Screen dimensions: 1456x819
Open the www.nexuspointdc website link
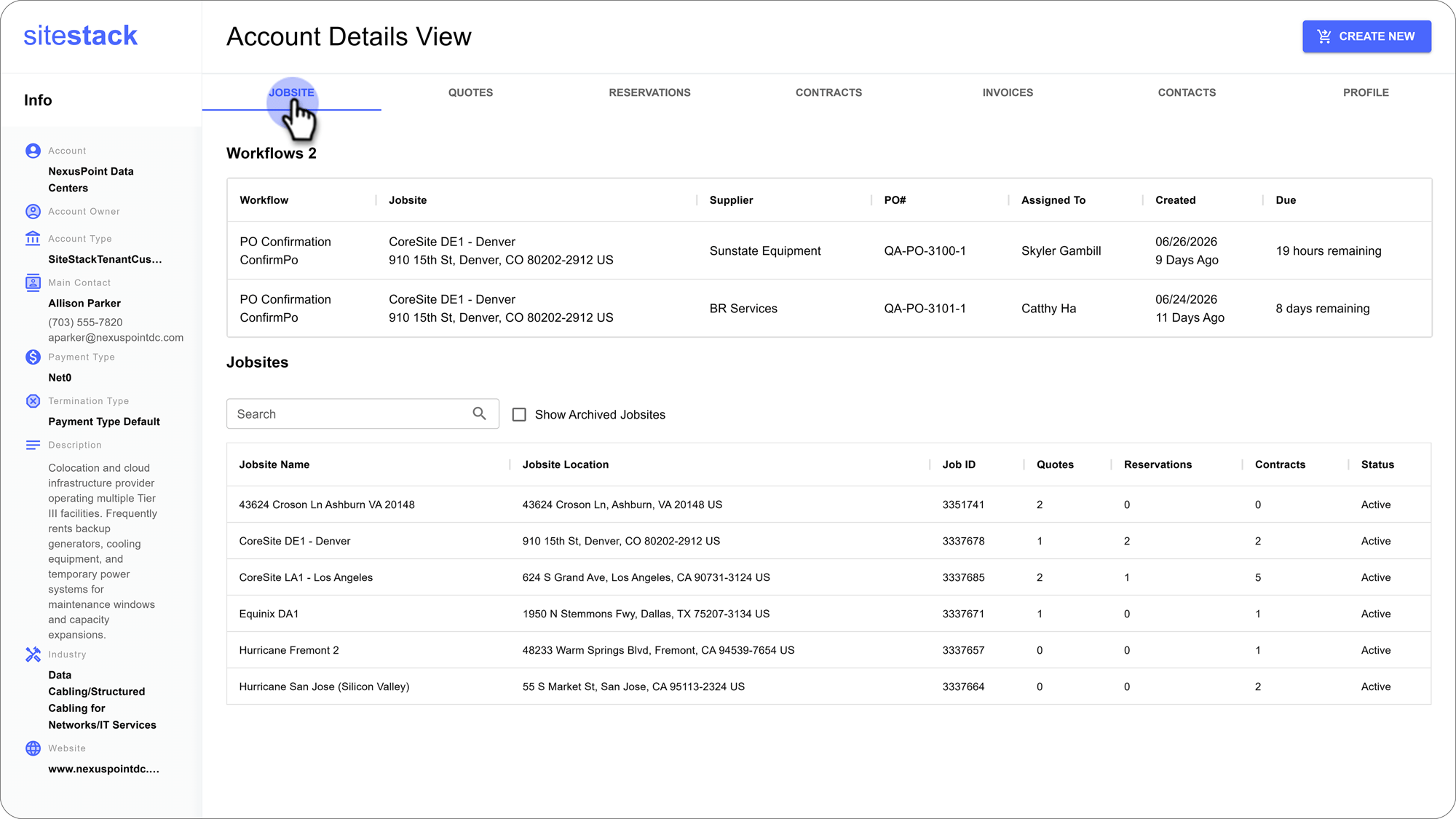click(x=103, y=769)
